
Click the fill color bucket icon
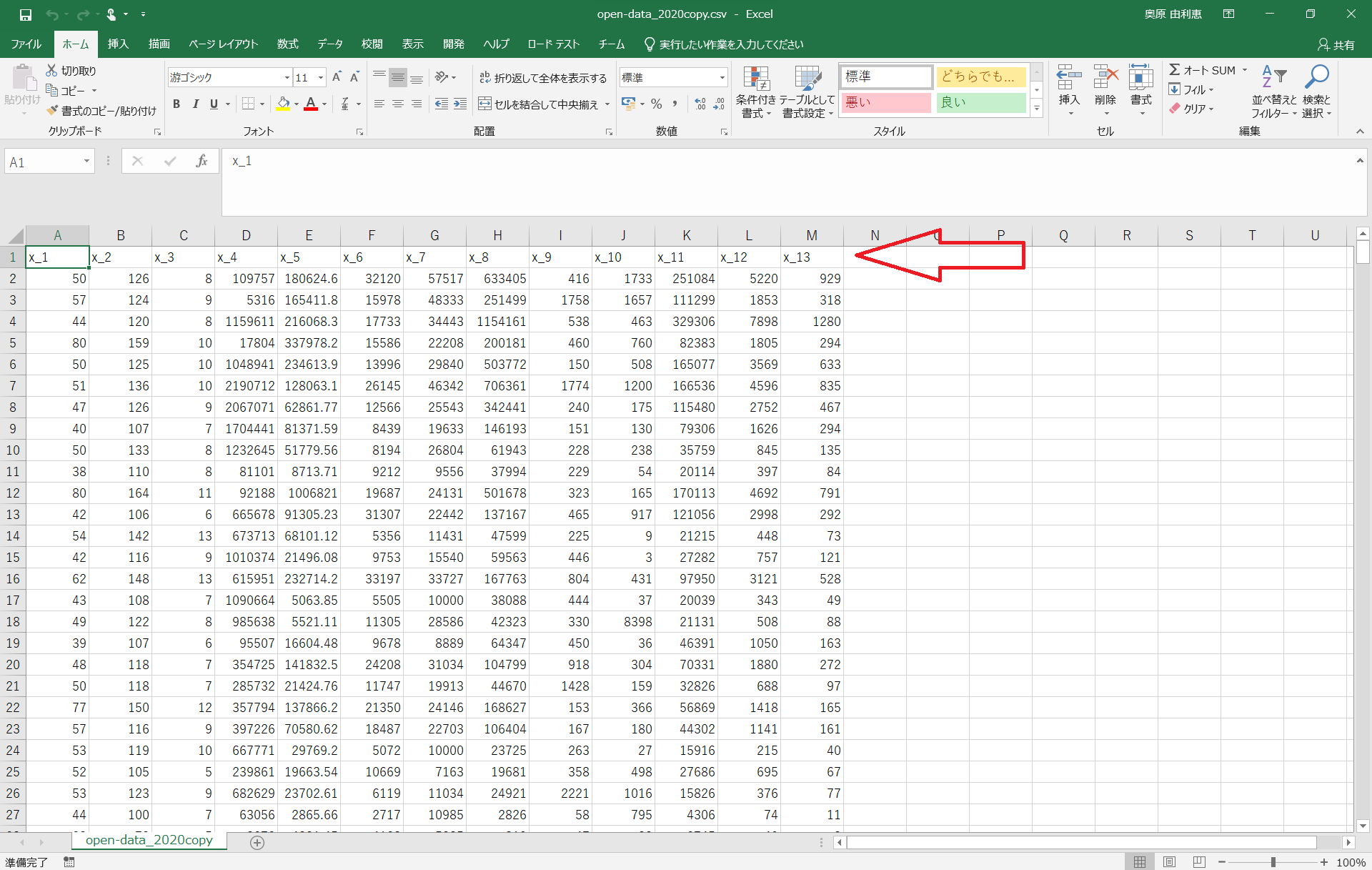coord(283,104)
